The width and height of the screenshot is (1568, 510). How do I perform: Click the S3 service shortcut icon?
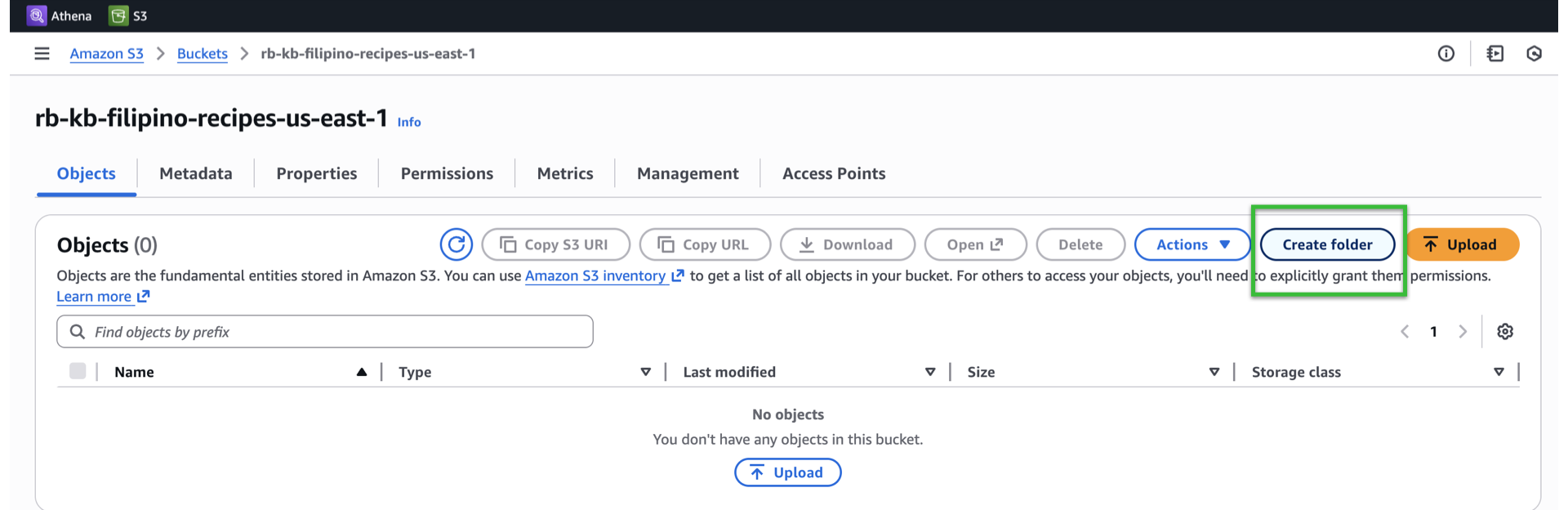[x=119, y=16]
